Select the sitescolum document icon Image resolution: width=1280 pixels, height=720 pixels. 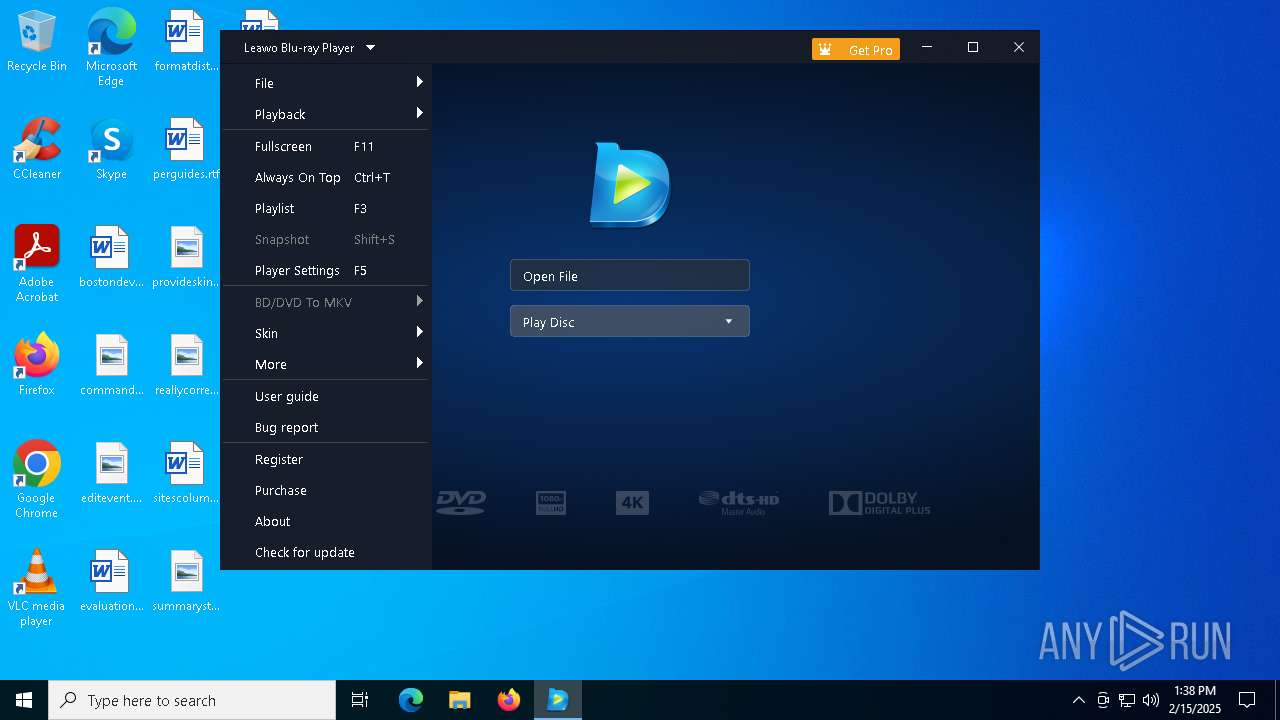[x=186, y=473]
